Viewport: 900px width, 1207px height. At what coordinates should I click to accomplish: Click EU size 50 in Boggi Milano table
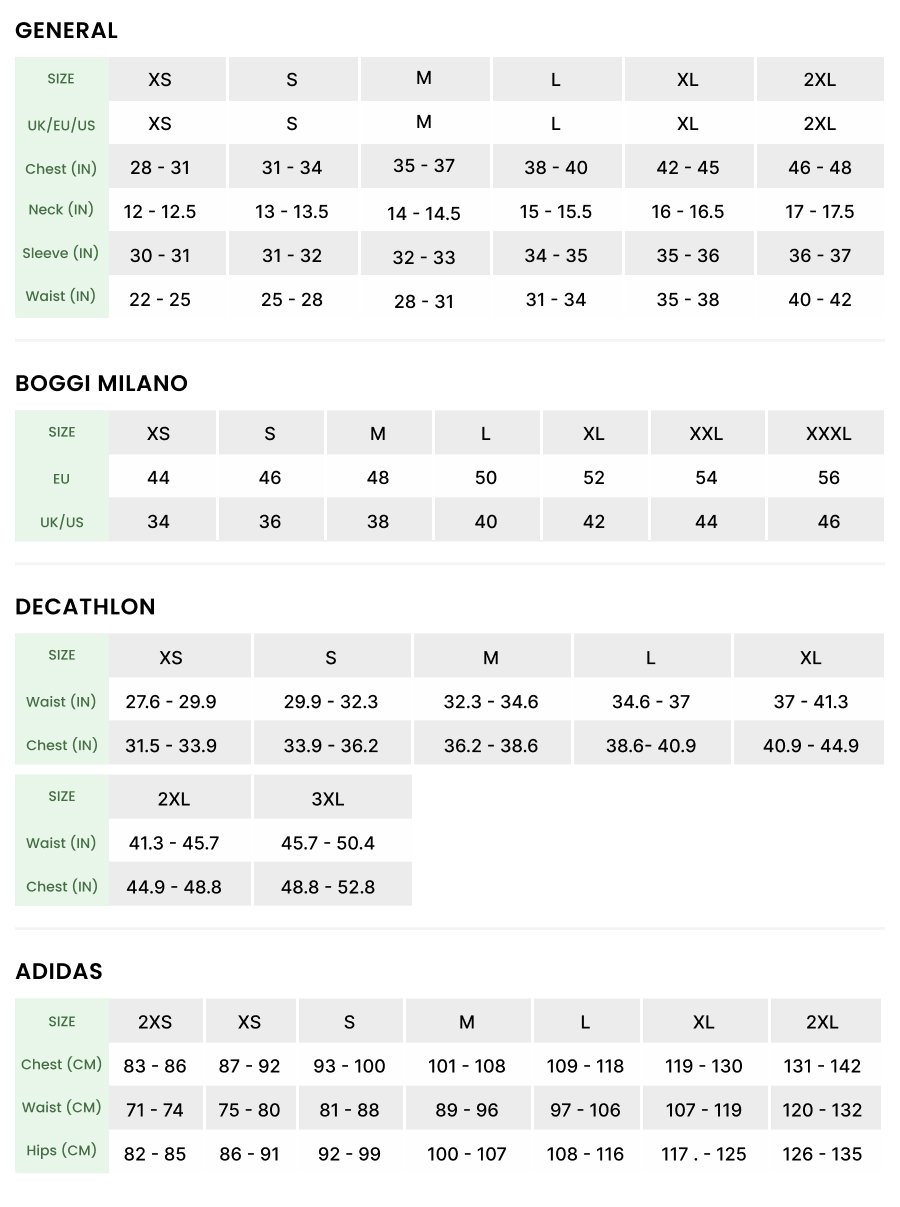click(x=486, y=478)
